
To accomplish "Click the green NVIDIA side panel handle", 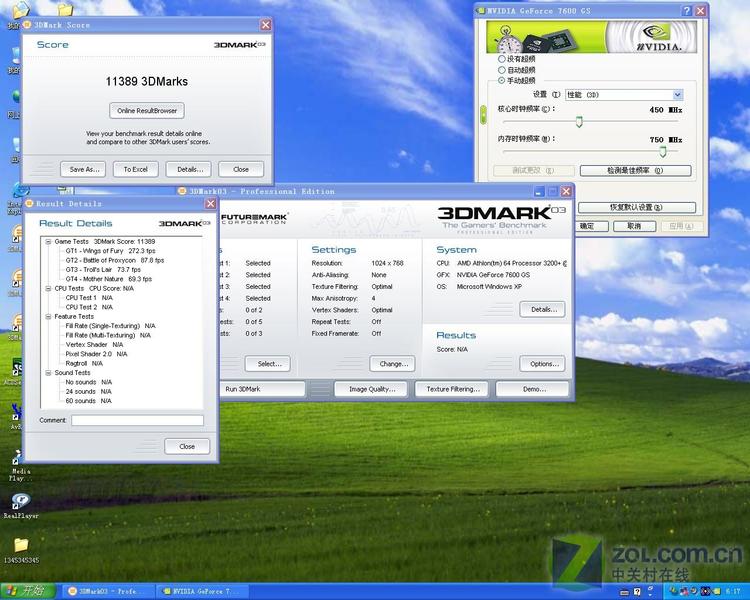I will [x=483, y=115].
